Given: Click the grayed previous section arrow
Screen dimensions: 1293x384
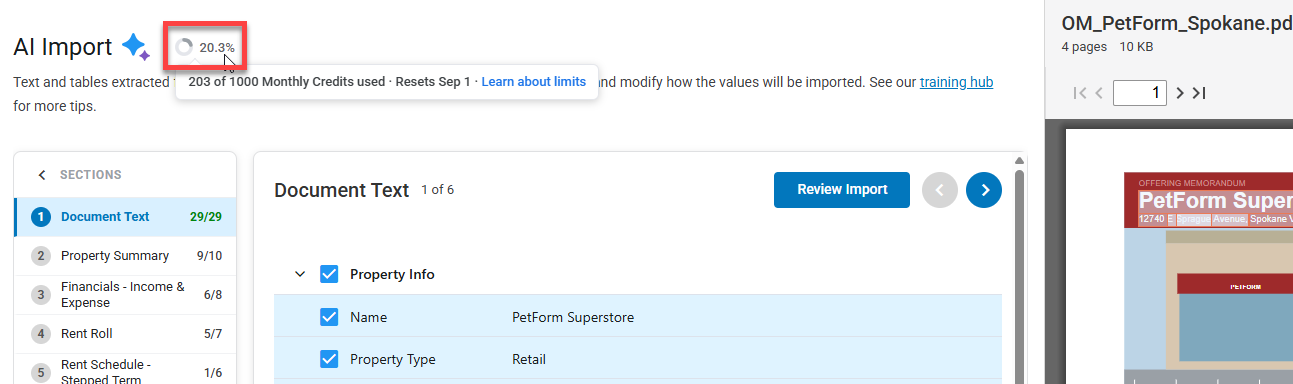Looking at the screenshot, I should pos(940,190).
